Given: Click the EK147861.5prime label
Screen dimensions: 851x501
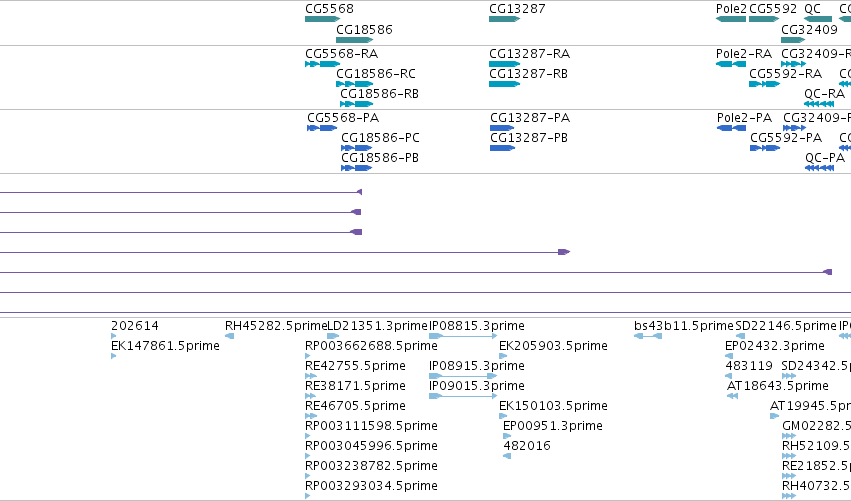Looking at the screenshot, I should (x=165, y=346).
